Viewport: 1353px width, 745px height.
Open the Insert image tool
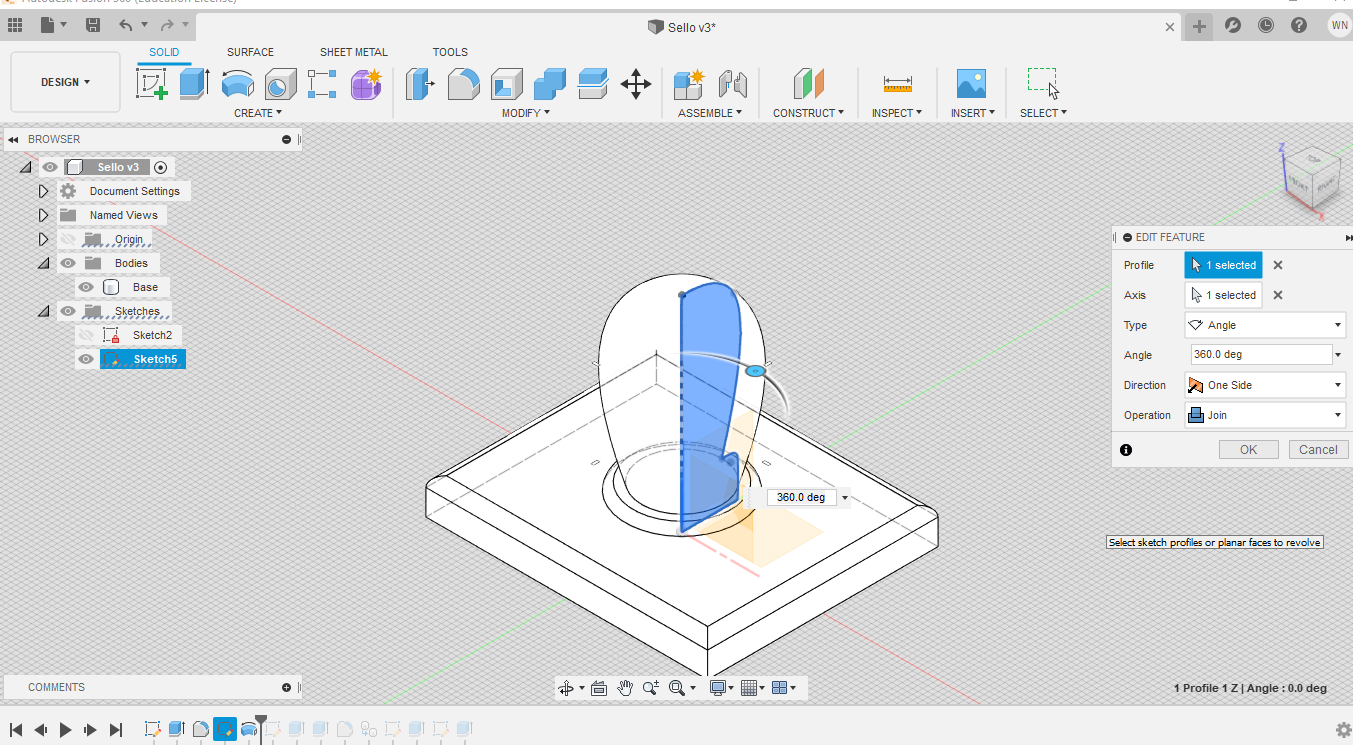971,83
